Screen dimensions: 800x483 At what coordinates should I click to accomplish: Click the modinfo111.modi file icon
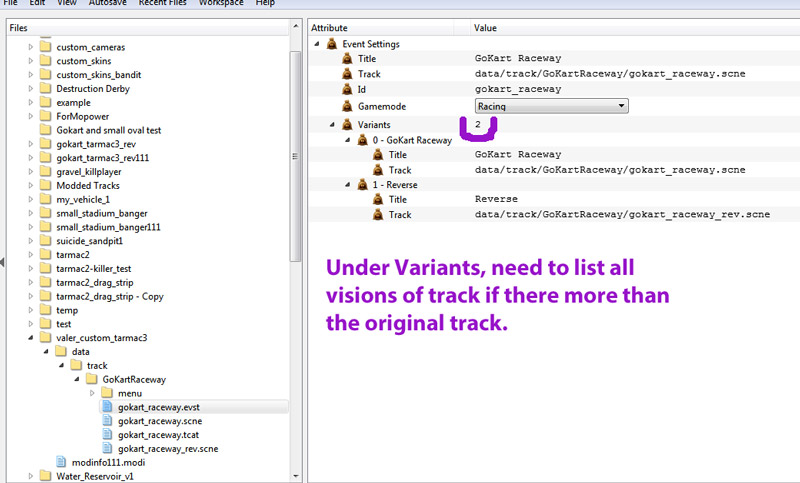point(61,462)
